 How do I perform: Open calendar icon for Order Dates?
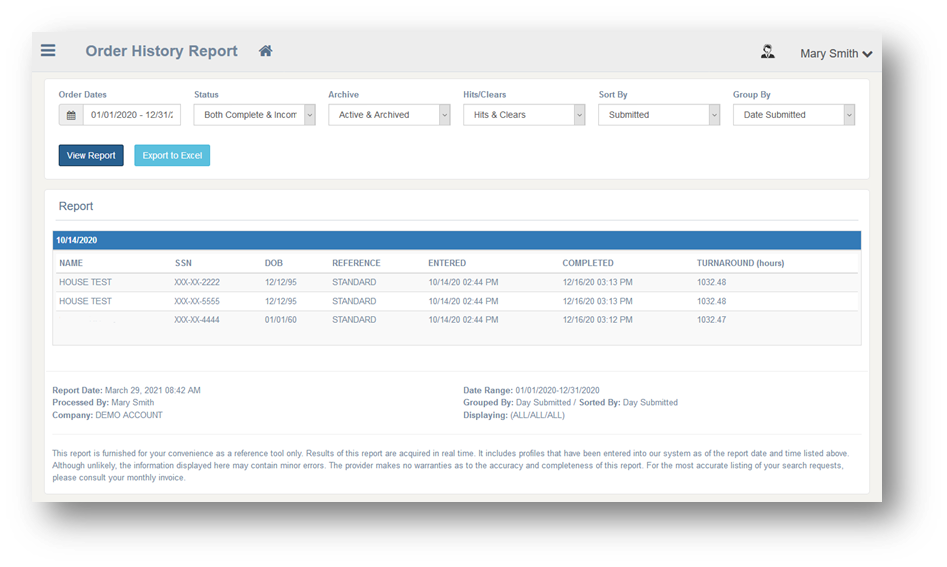[x=71, y=115]
